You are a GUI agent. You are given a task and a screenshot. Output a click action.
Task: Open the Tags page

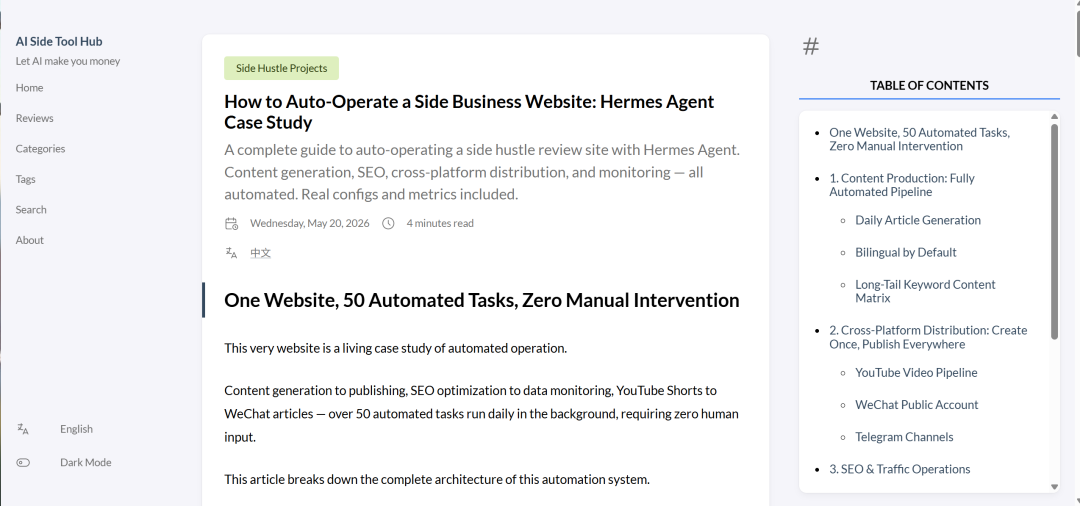[25, 179]
